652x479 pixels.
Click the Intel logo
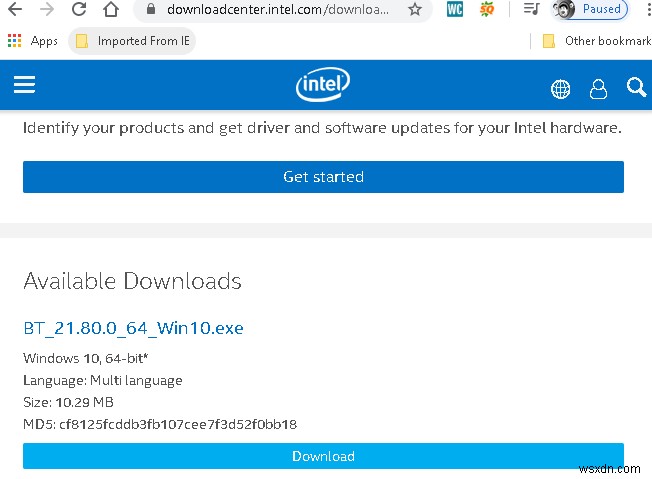[323, 84]
